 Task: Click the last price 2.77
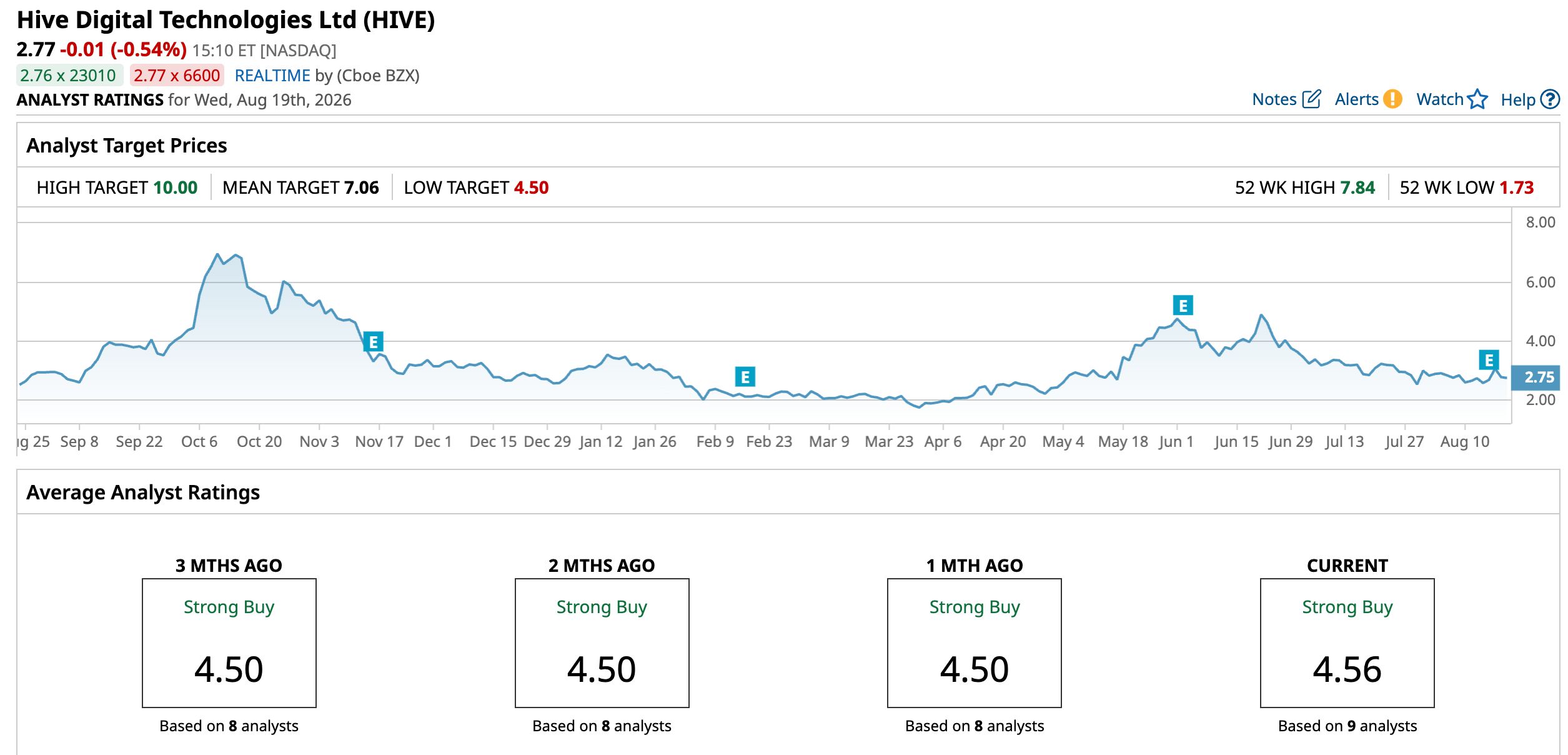coord(36,49)
